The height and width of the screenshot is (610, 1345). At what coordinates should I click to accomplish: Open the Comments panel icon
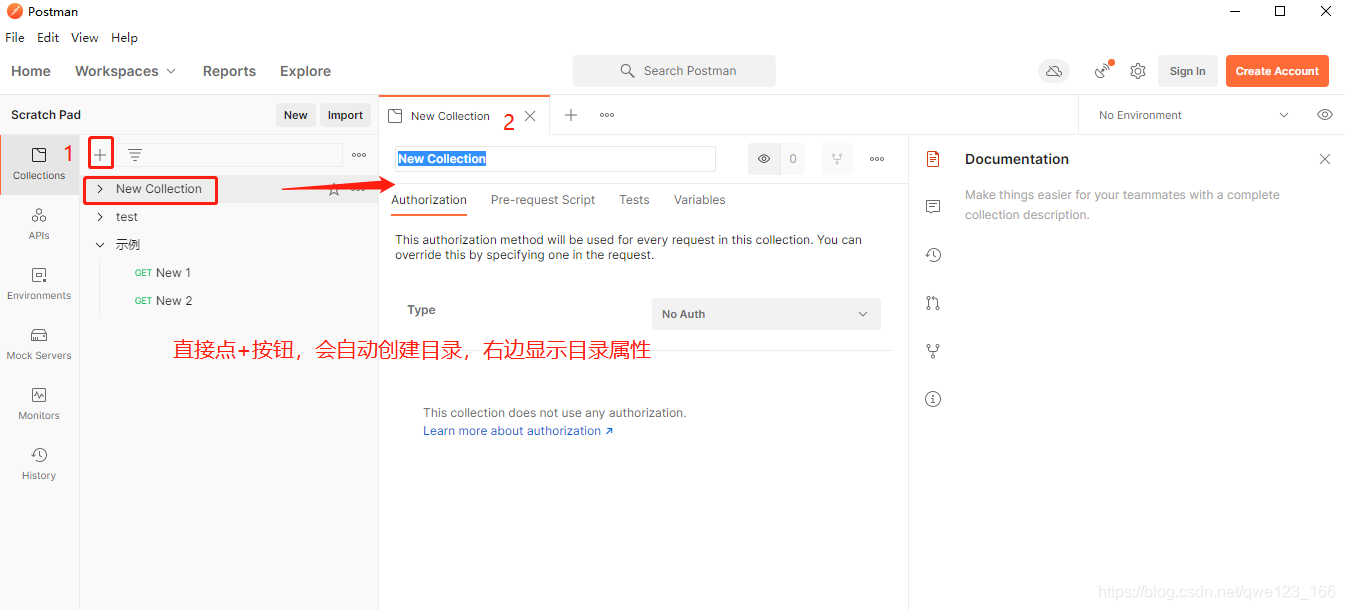(933, 207)
